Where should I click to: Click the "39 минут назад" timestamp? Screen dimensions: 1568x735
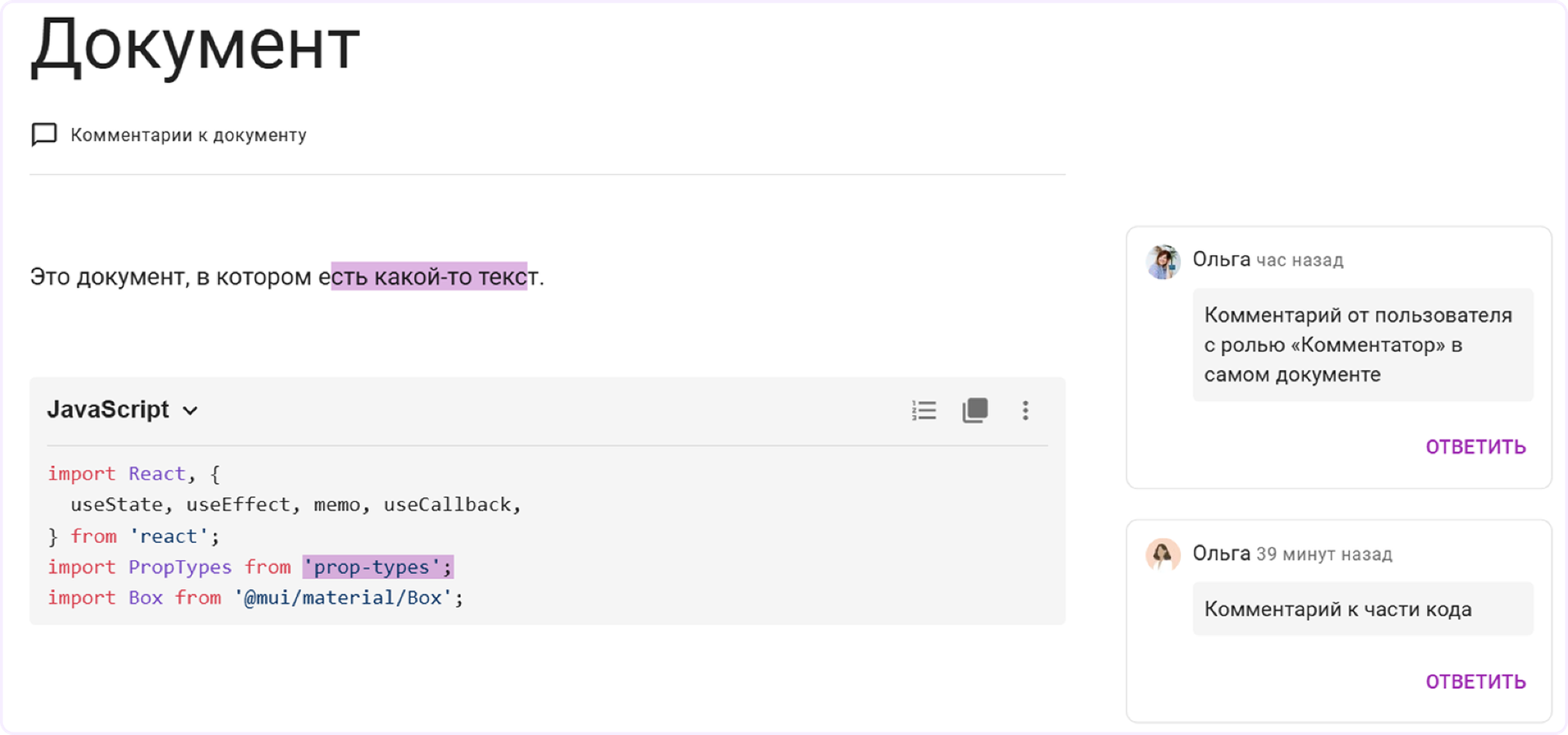pos(1324,555)
